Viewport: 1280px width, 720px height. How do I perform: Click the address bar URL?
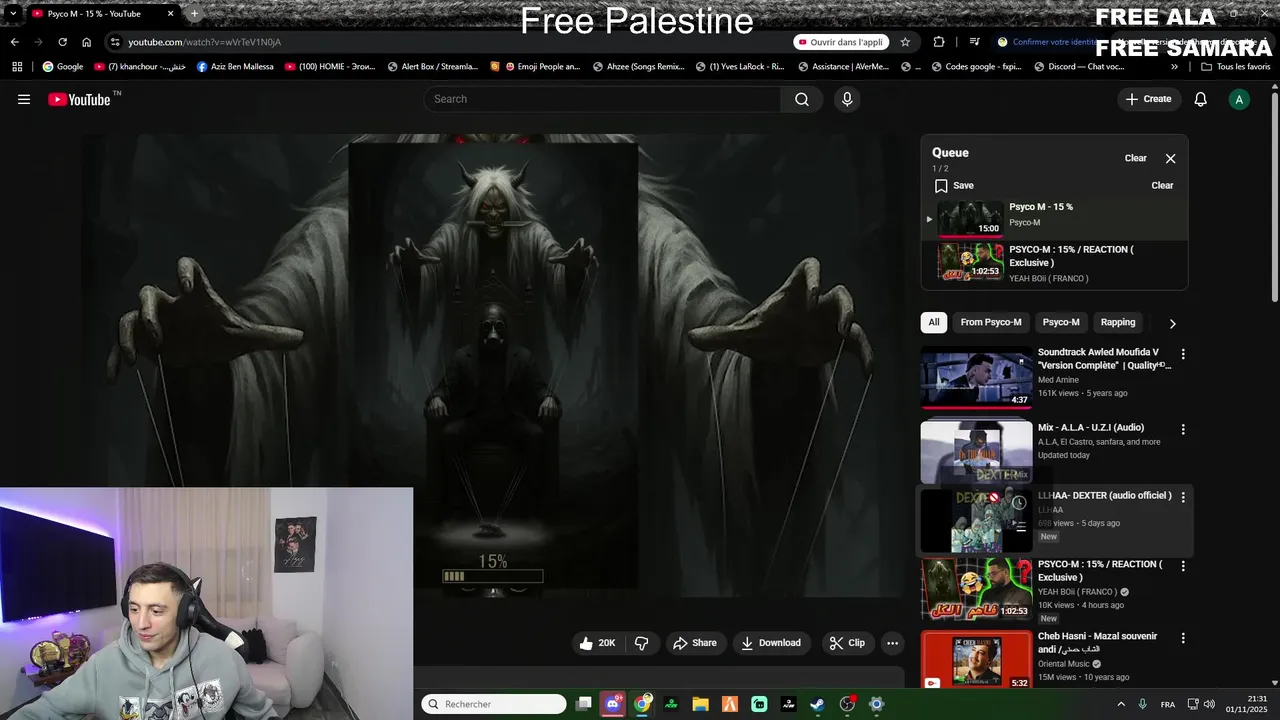(x=204, y=42)
